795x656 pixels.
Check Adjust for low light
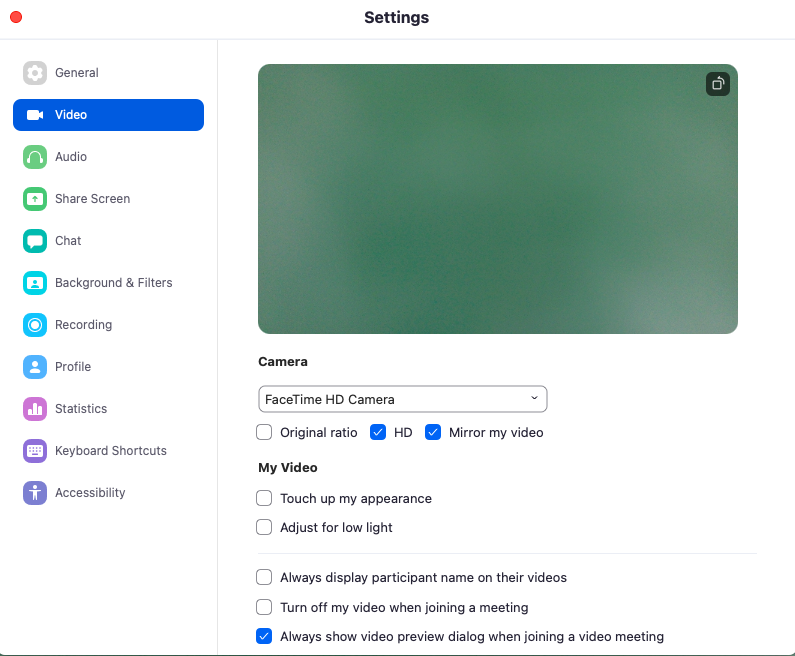pos(264,527)
